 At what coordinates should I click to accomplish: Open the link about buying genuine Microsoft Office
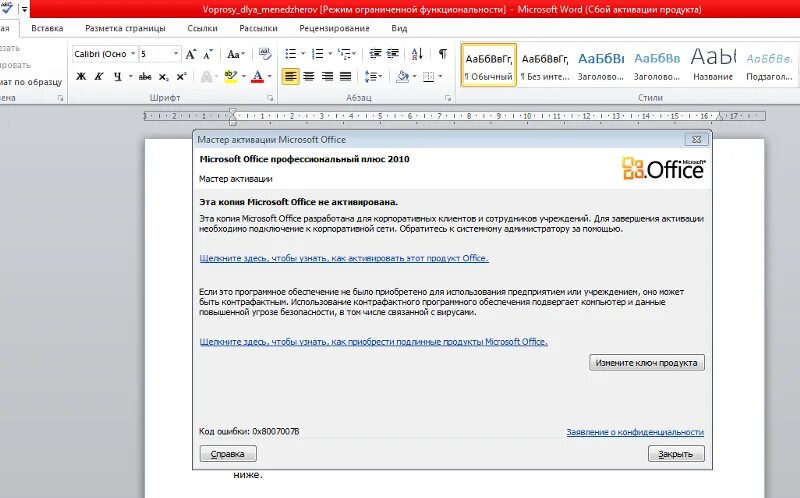[373, 342]
